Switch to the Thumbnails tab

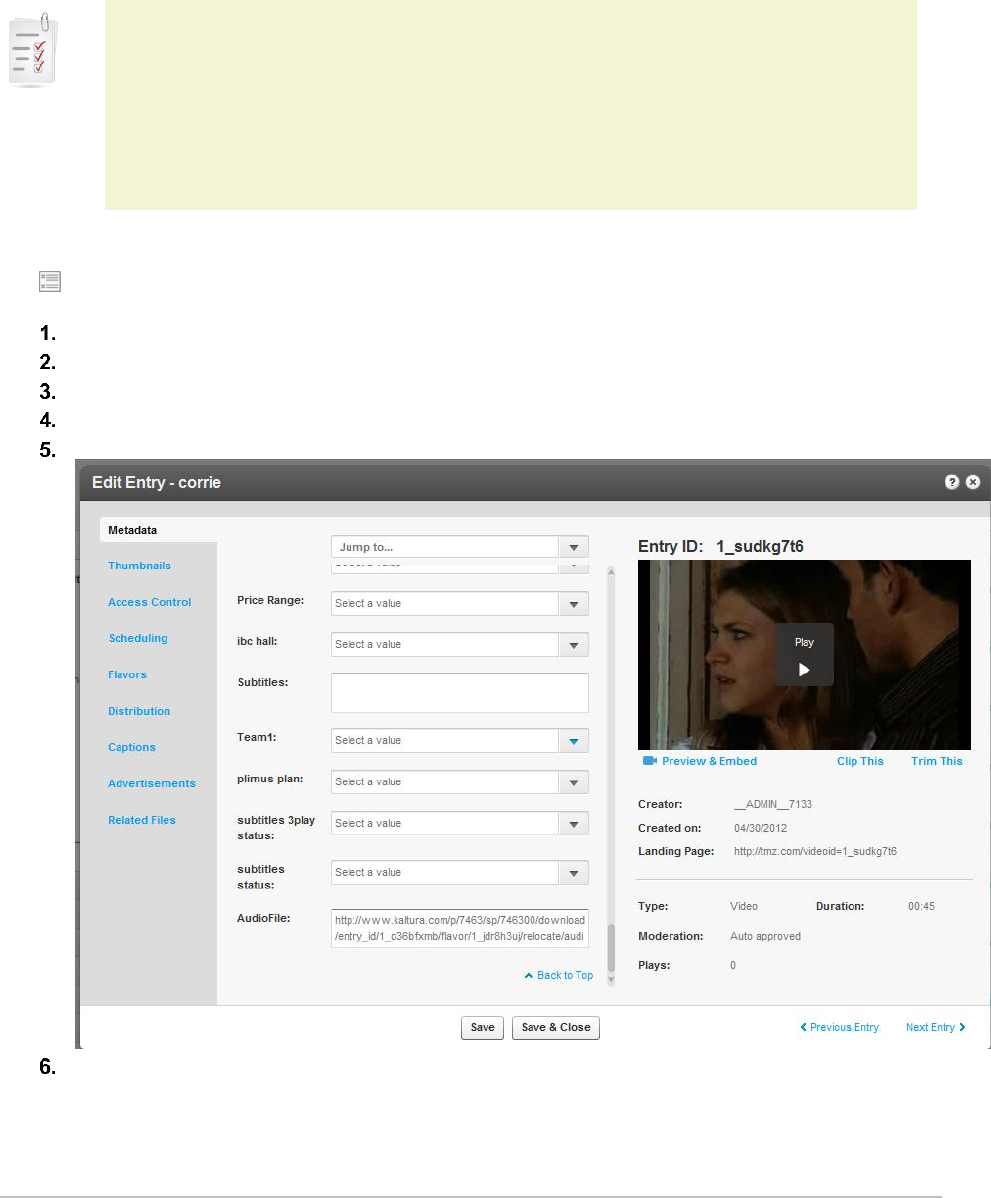[139, 566]
